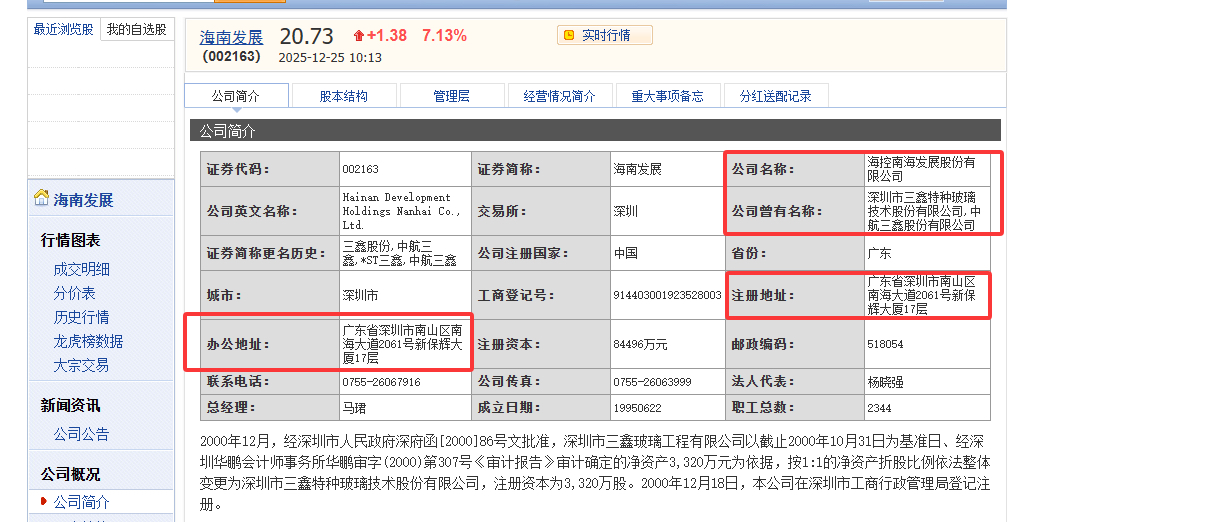1217x522 pixels.
Task: Click the 证券简称 value 海南发展 in table
Action: (x=637, y=169)
